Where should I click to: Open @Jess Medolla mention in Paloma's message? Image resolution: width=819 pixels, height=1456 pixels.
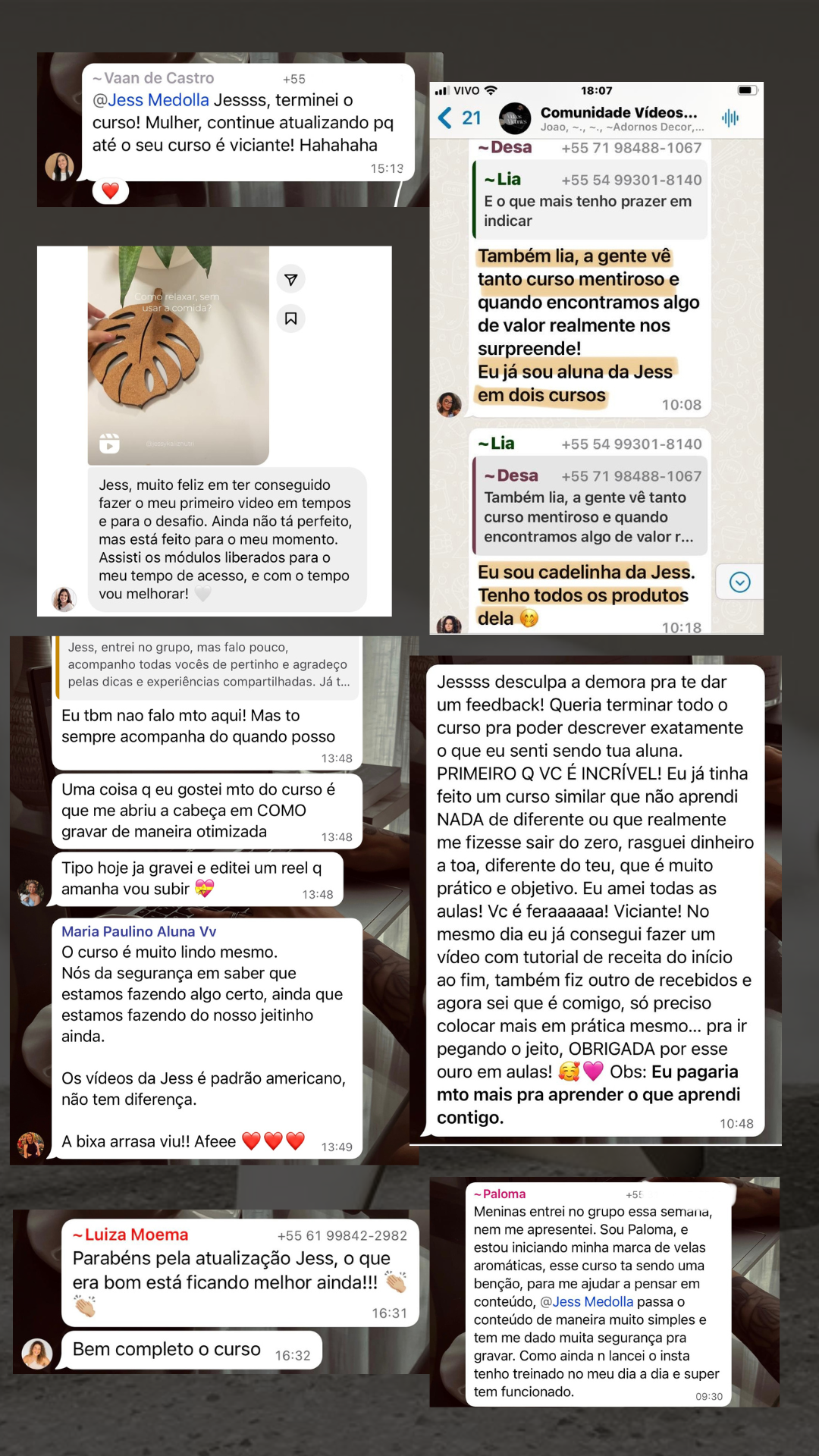[x=586, y=1301]
